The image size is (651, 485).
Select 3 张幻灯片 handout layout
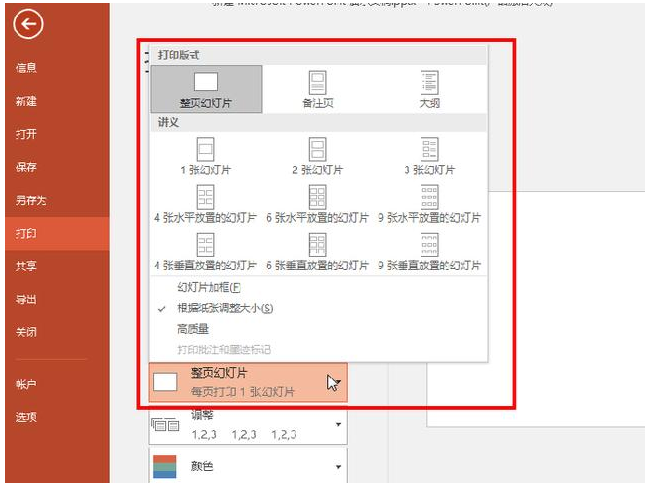point(430,156)
